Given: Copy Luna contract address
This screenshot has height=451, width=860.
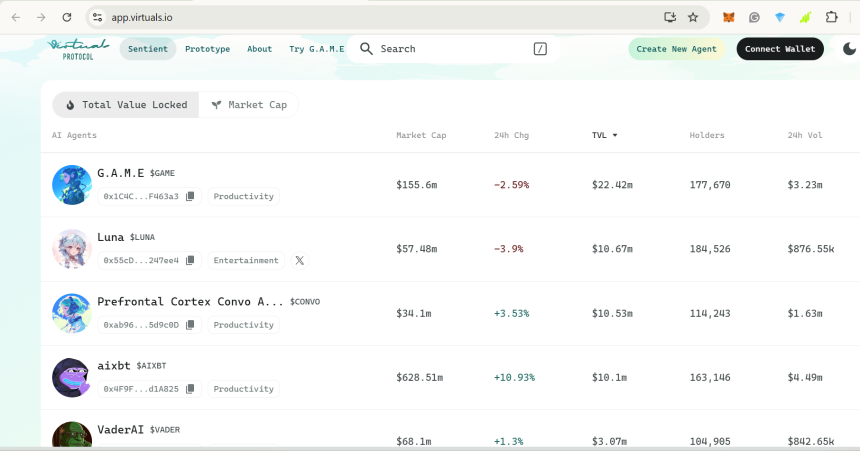Looking at the screenshot, I should point(190,261).
